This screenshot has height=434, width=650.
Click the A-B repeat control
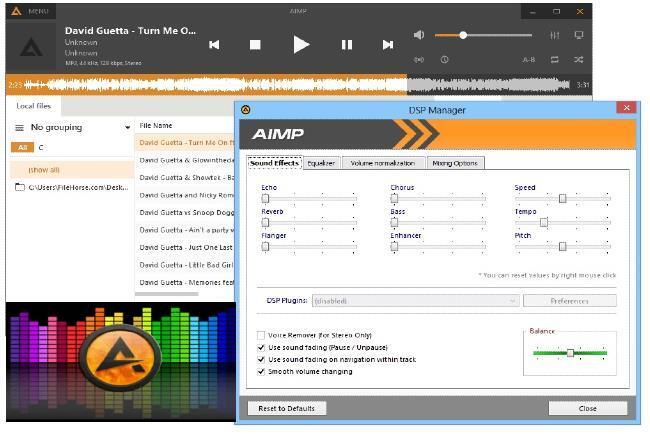point(529,60)
